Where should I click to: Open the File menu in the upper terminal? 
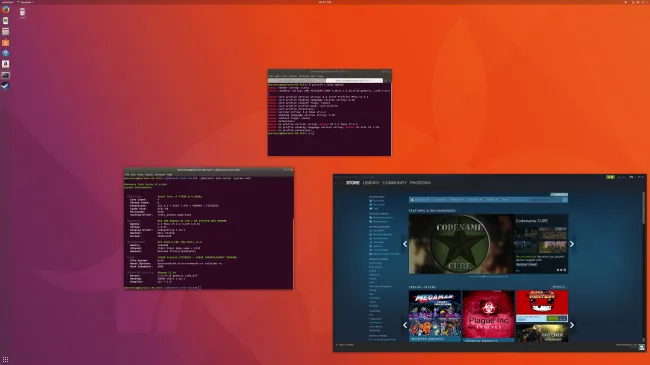pos(271,76)
